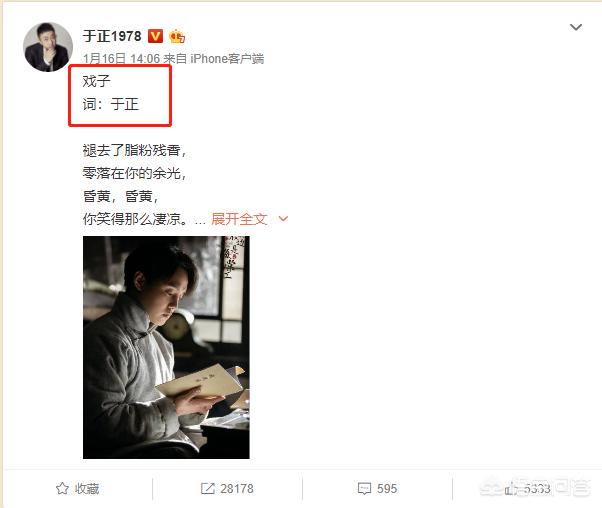The width and height of the screenshot is (602, 508).
Task: Click the iPhone客户端 source link
Action: [227, 59]
